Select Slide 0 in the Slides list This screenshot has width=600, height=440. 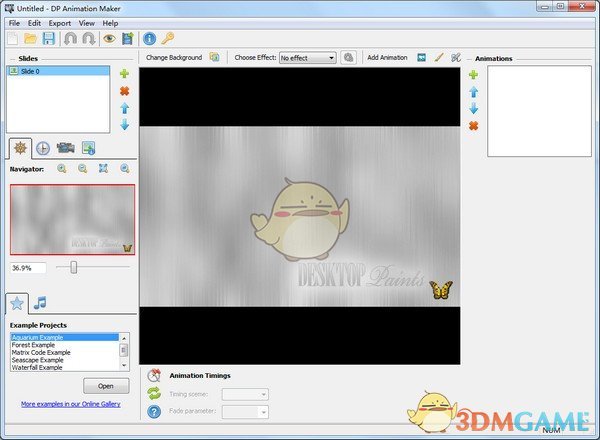point(58,71)
